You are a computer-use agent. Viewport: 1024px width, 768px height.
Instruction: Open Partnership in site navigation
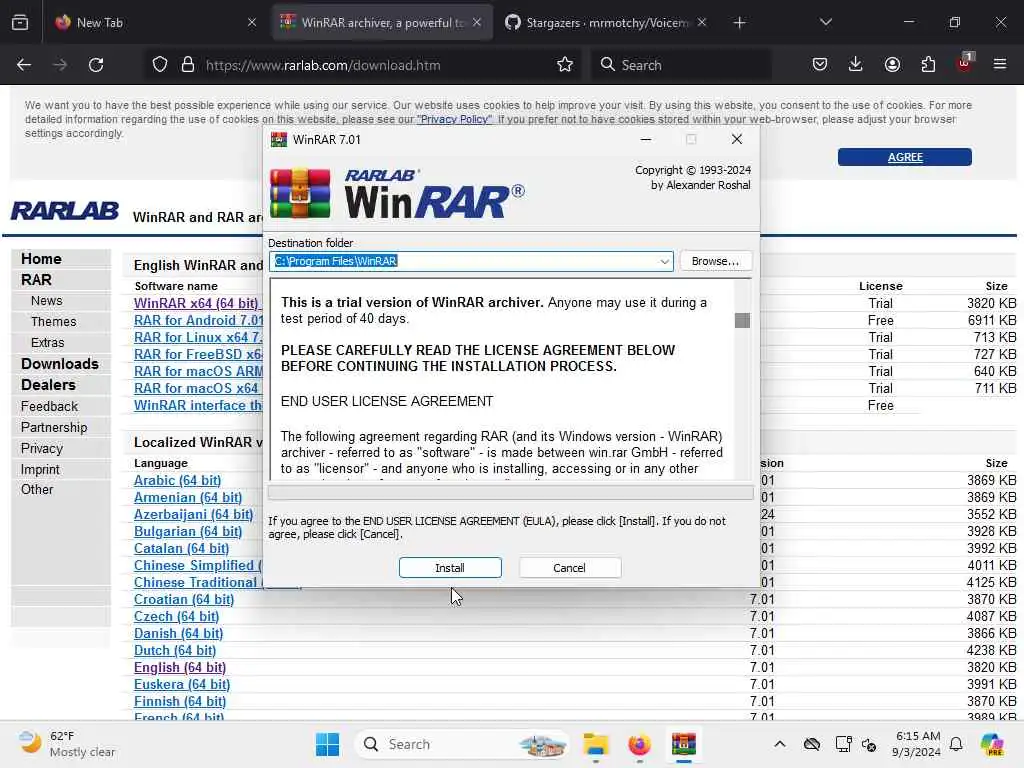coord(54,427)
